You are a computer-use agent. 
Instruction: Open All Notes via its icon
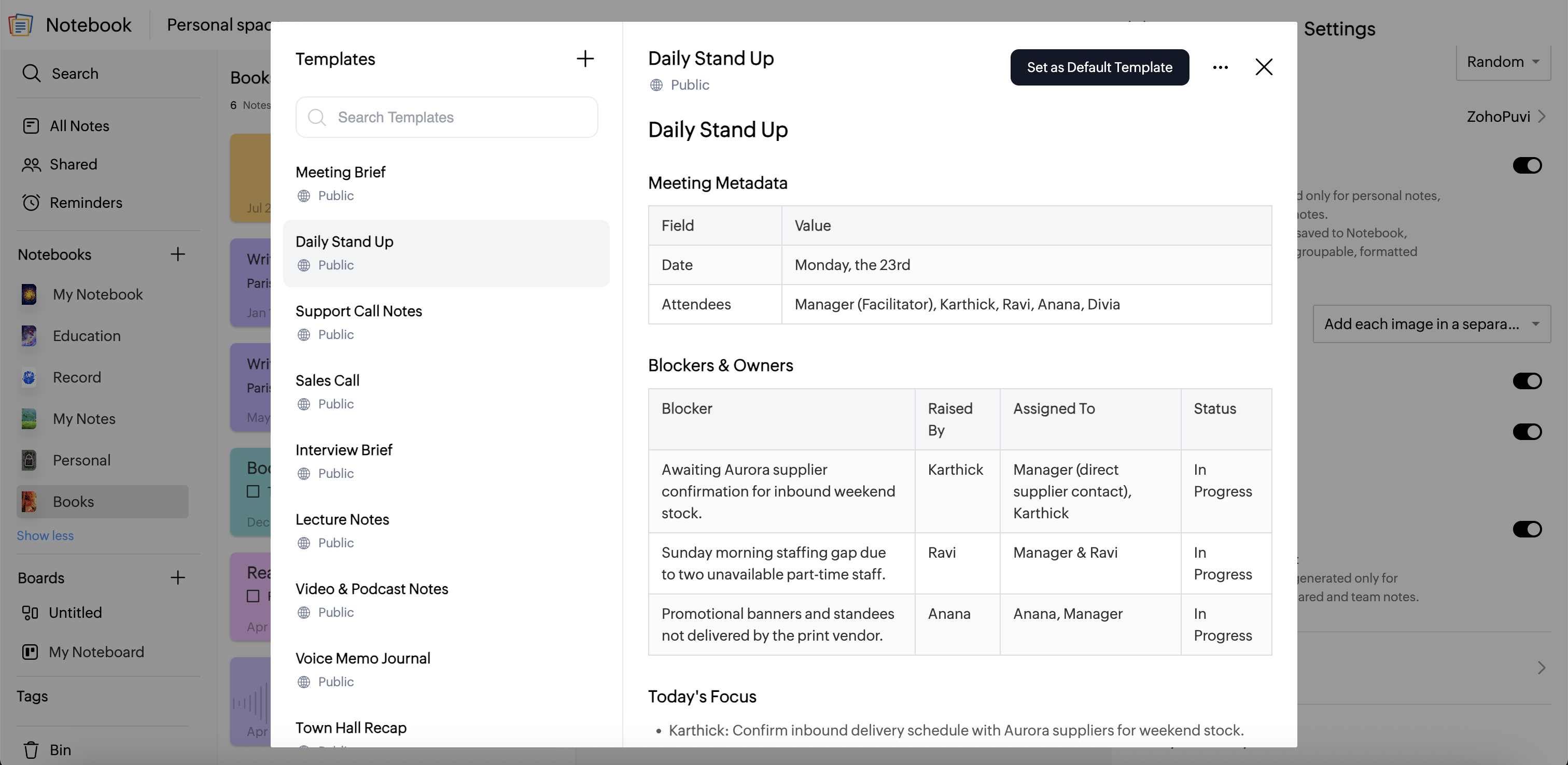(x=31, y=126)
